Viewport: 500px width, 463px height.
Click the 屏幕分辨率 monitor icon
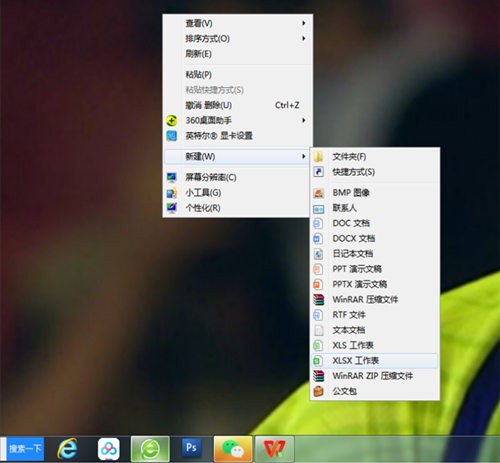tap(172, 177)
